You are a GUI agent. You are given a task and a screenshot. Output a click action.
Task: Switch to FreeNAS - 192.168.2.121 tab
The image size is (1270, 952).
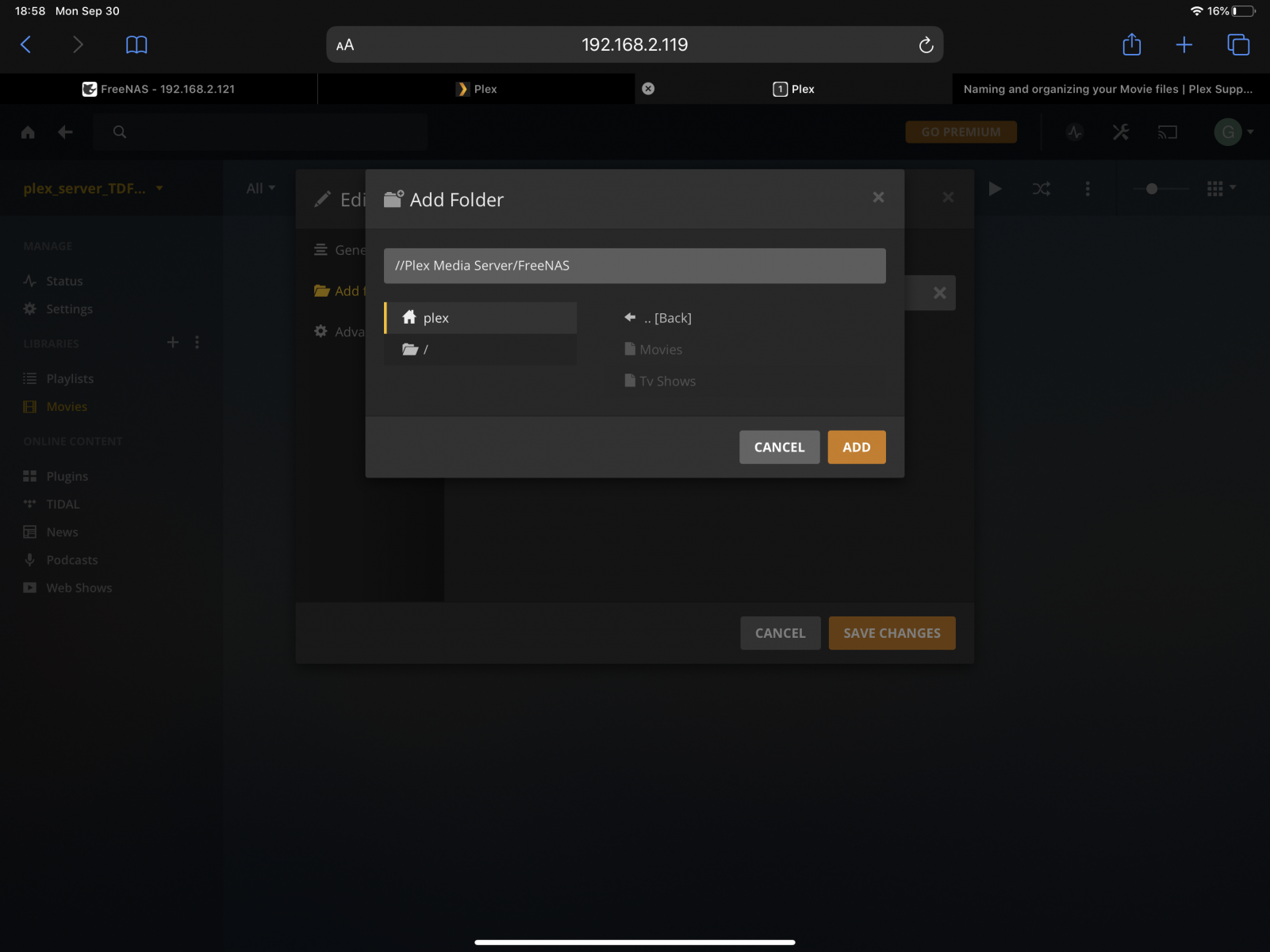coord(159,89)
